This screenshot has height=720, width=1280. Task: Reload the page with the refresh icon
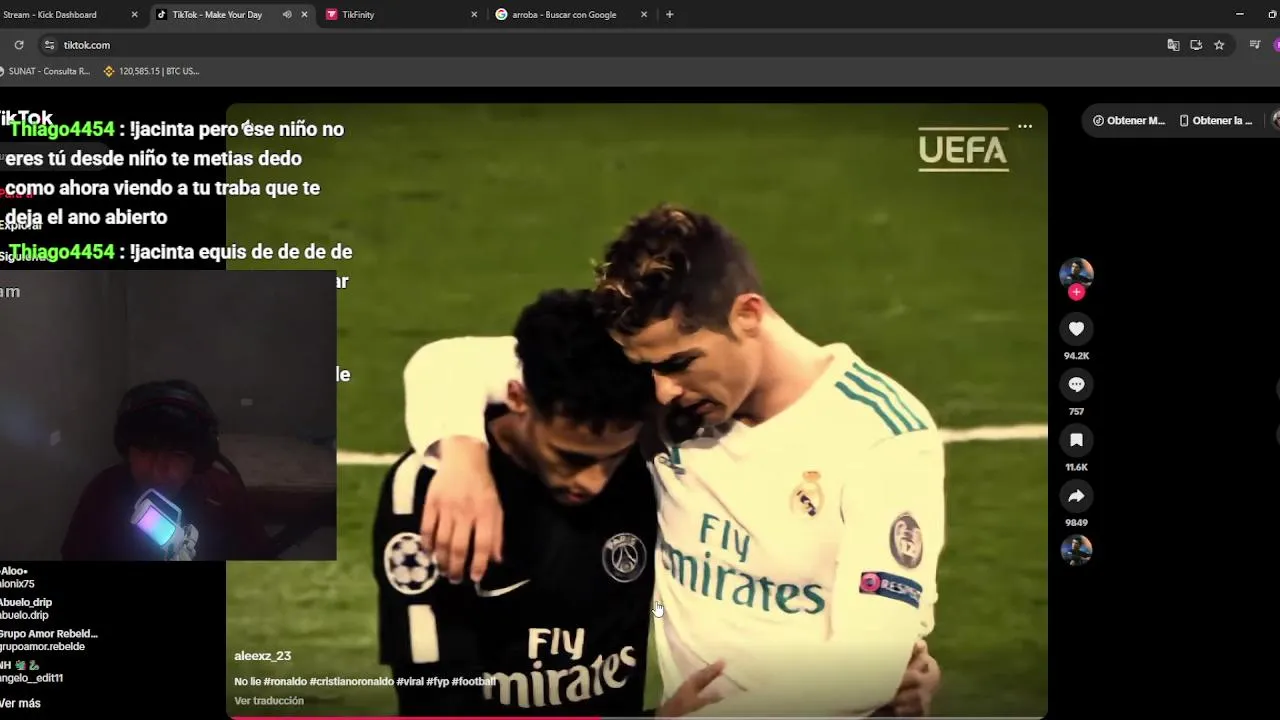[x=19, y=45]
